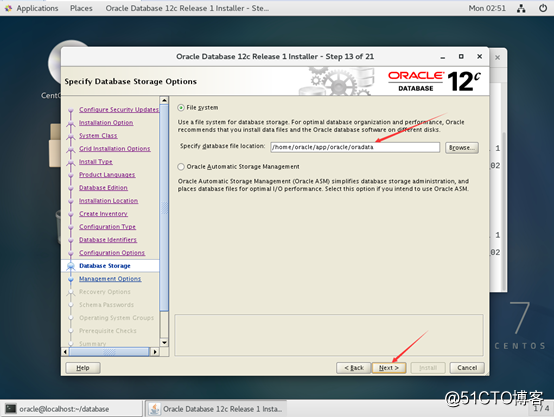
Task: Click the database file location field
Action: coord(355,147)
